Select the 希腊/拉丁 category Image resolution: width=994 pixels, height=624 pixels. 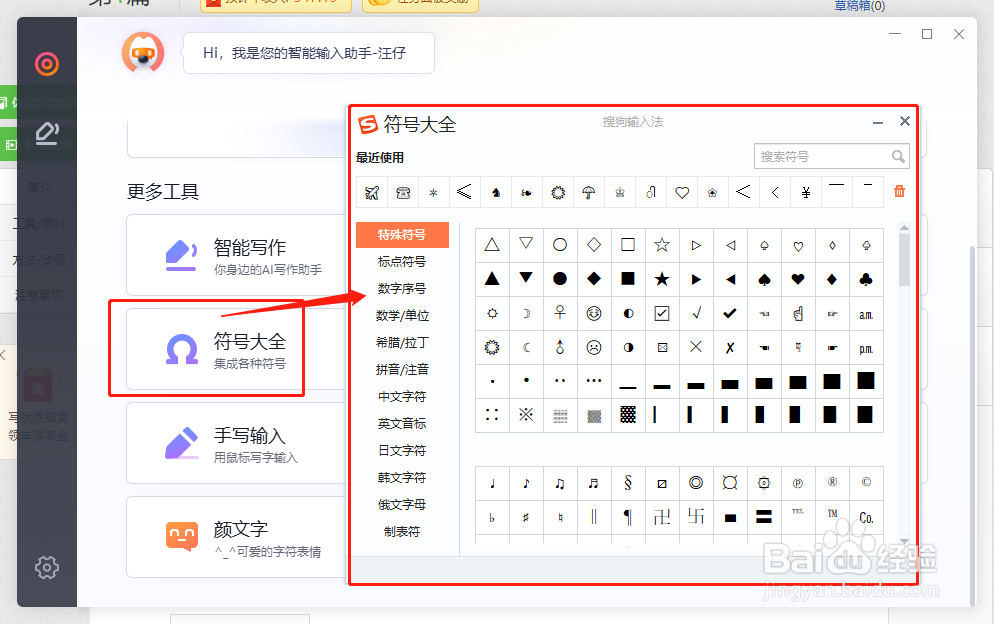coord(402,342)
